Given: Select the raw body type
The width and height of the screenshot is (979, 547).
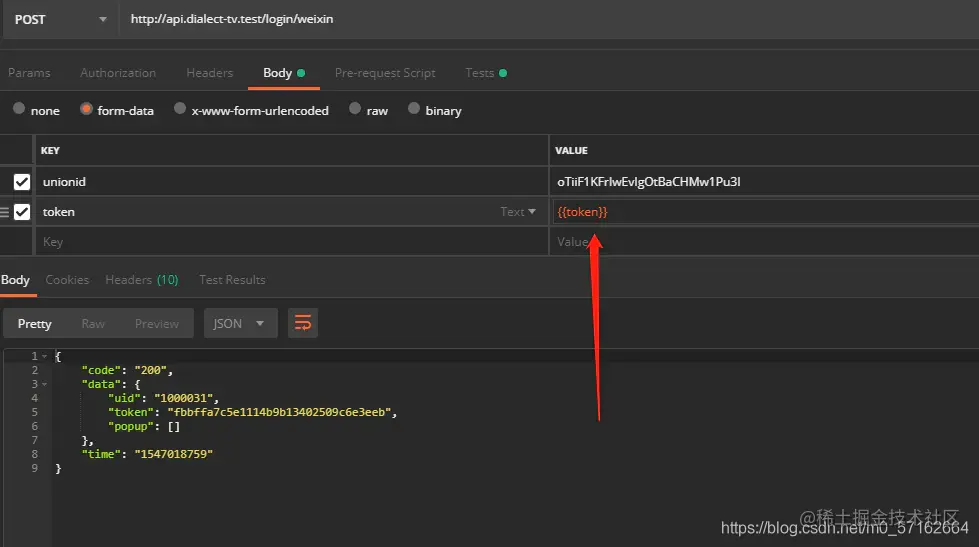Looking at the screenshot, I should point(355,109).
